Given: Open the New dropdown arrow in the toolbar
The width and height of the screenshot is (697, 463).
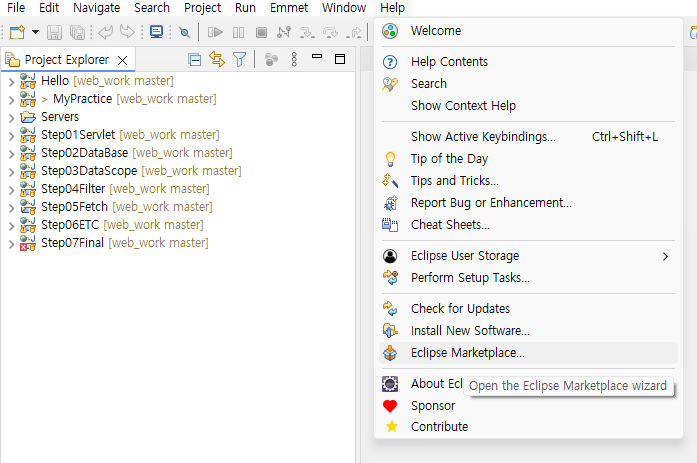Looking at the screenshot, I should (36, 32).
